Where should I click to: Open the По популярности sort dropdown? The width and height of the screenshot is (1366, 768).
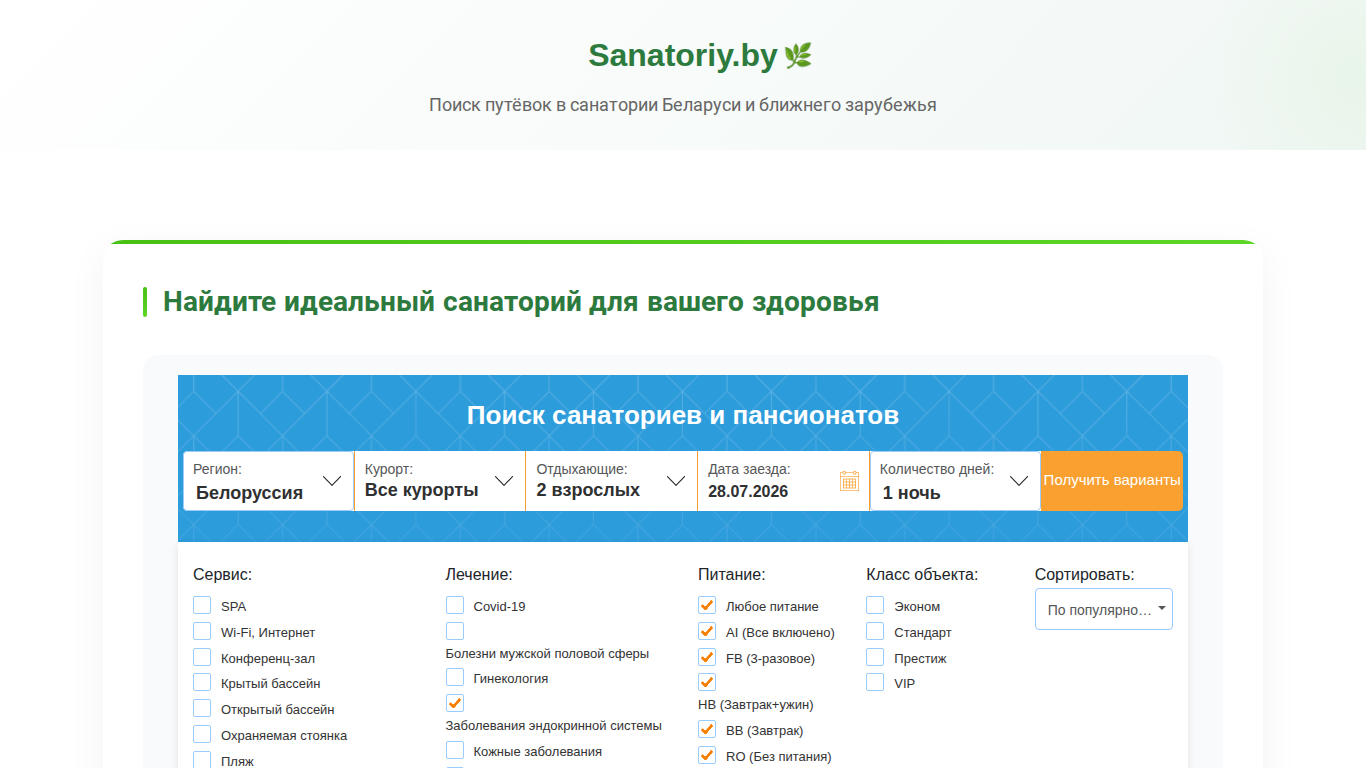point(1104,609)
